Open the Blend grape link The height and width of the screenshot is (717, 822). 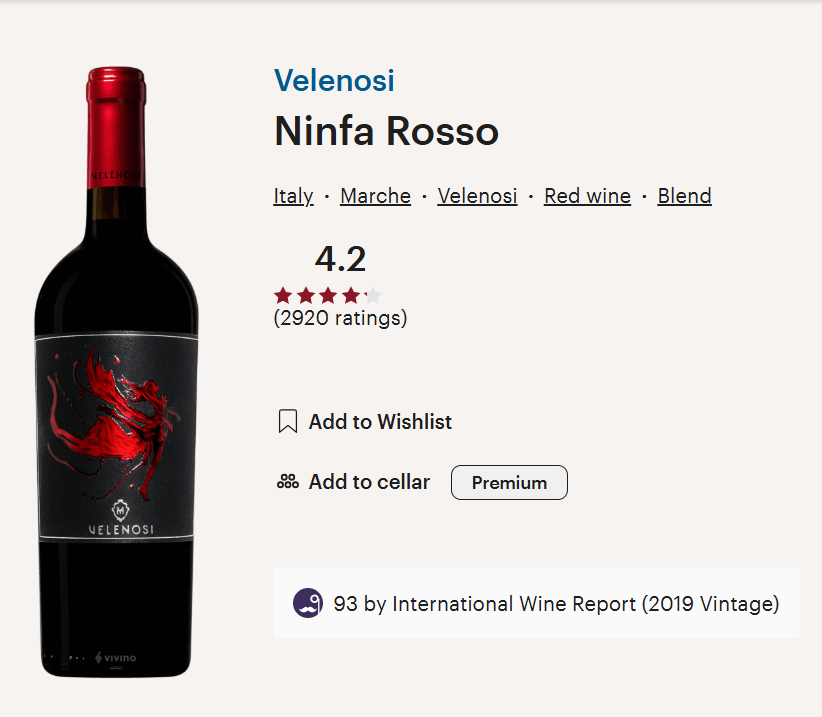pyautogui.click(x=684, y=196)
